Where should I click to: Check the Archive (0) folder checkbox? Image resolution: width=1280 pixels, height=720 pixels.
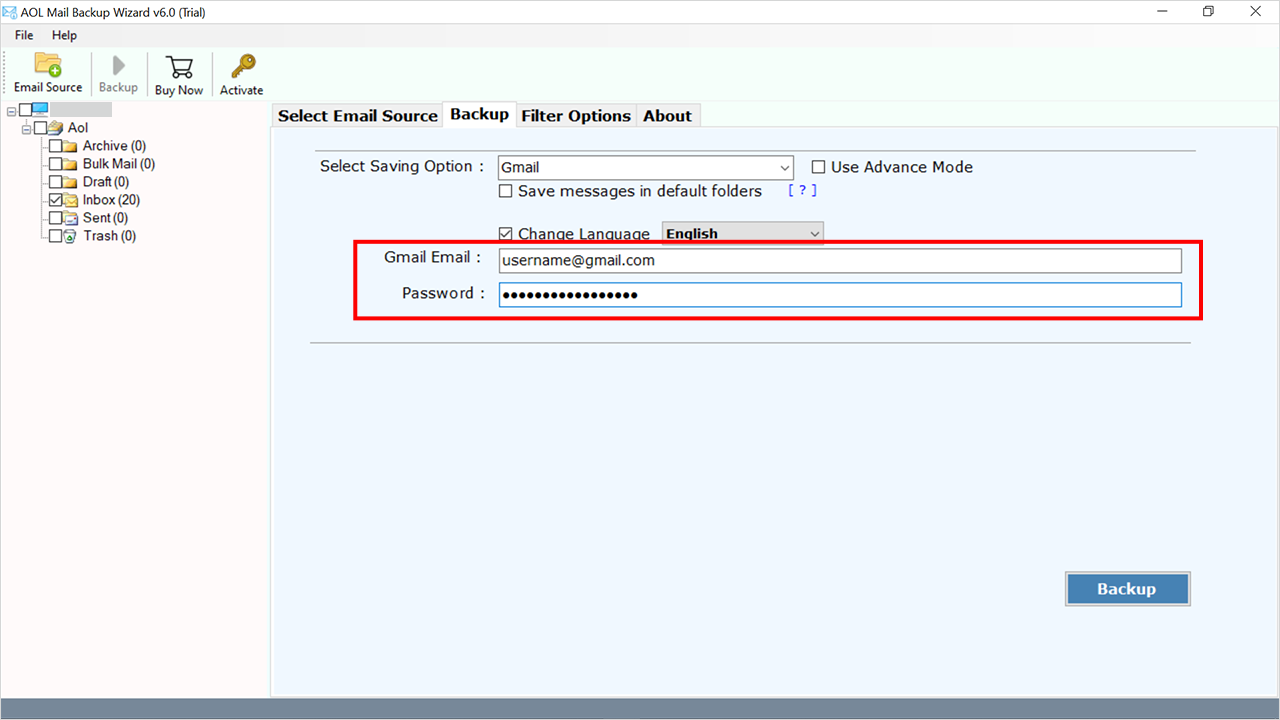tap(55, 146)
